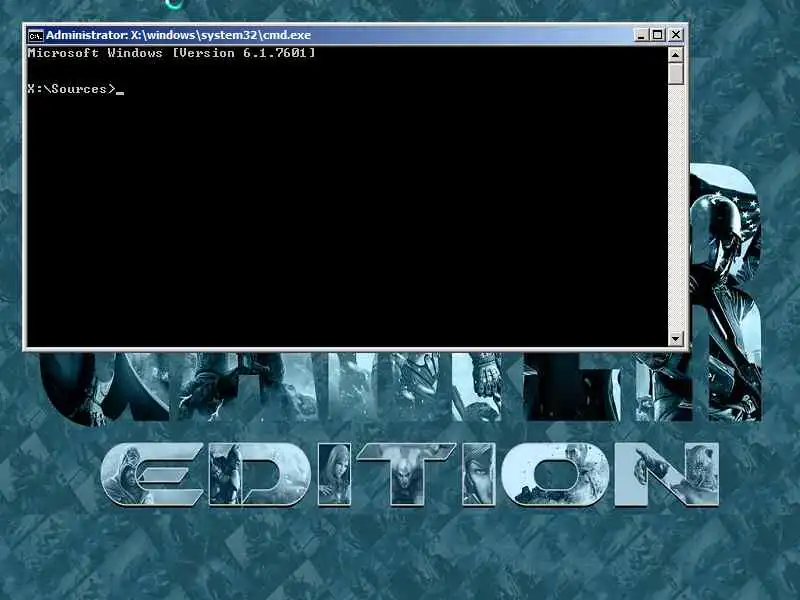Click the 'X:\Sources>' command prompt line
This screenshot has width=800, height=600.
(x=72, y=89)
